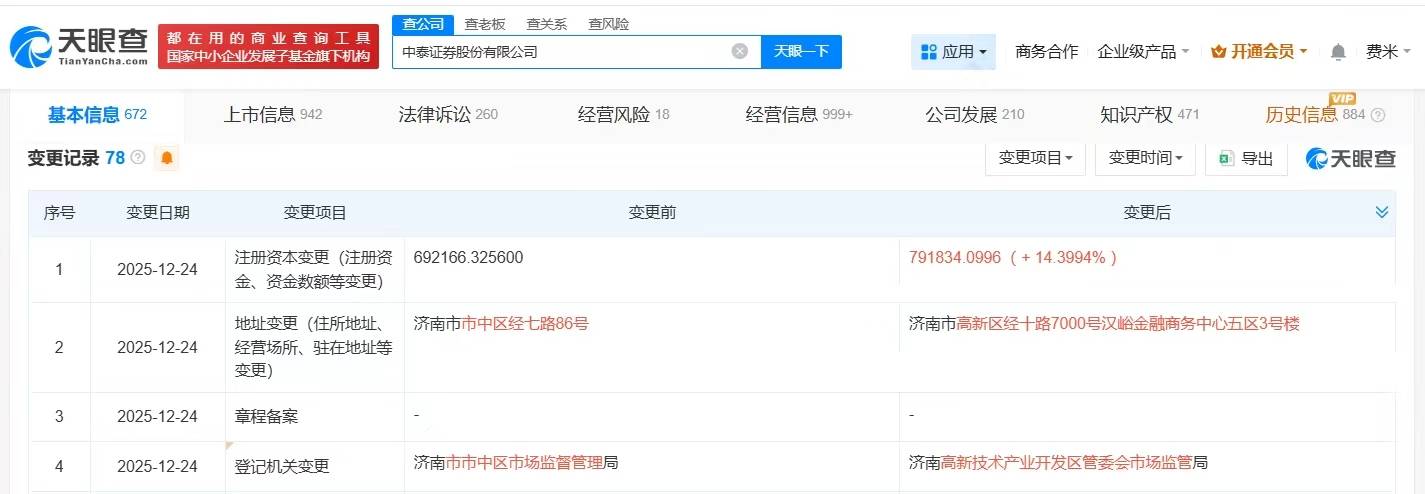Click 济南市市中区市场监督管理局 cell
Viewport: 1425px width, 494px height.
pos(516,463)
